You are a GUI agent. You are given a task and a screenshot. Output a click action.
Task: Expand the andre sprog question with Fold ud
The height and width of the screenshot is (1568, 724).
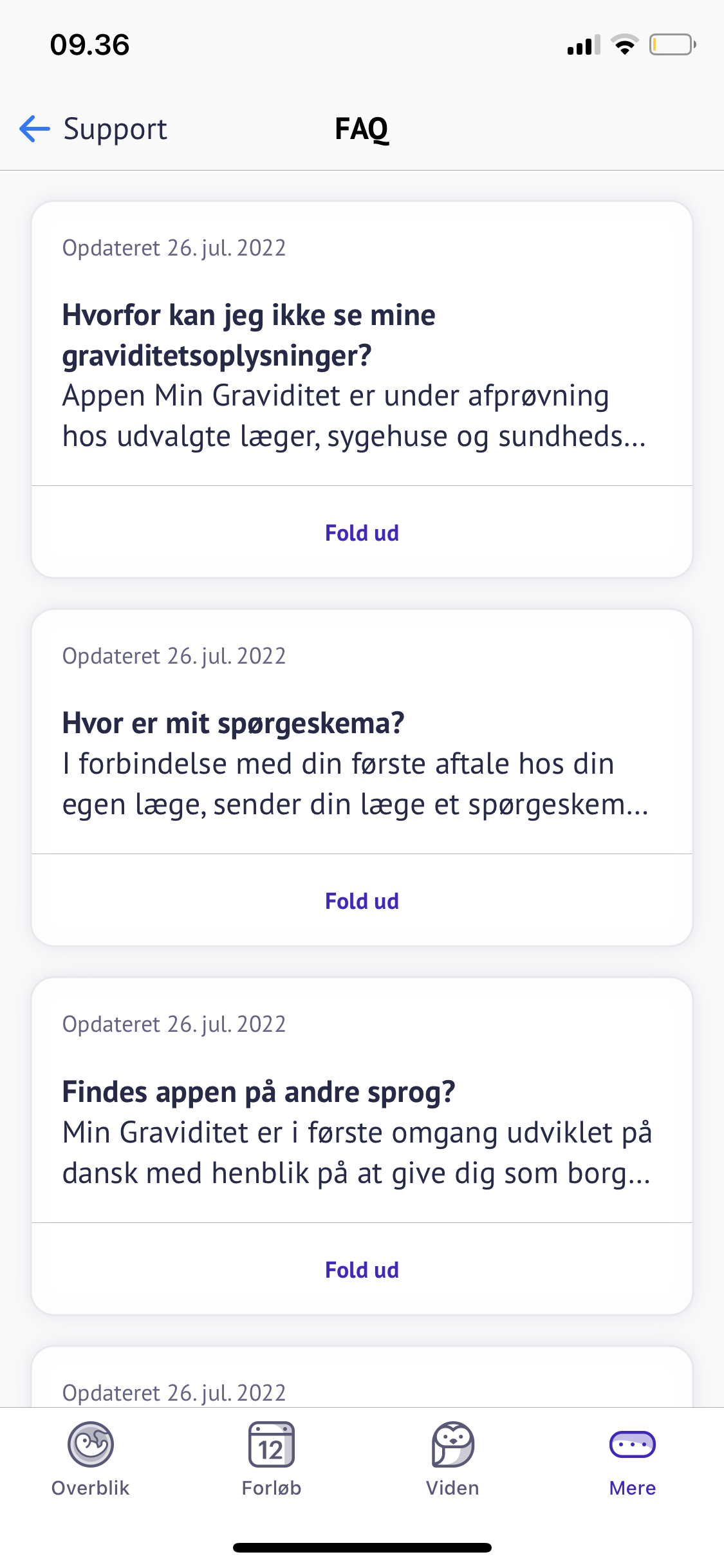pyautogui.click(x=362, y=1270)
